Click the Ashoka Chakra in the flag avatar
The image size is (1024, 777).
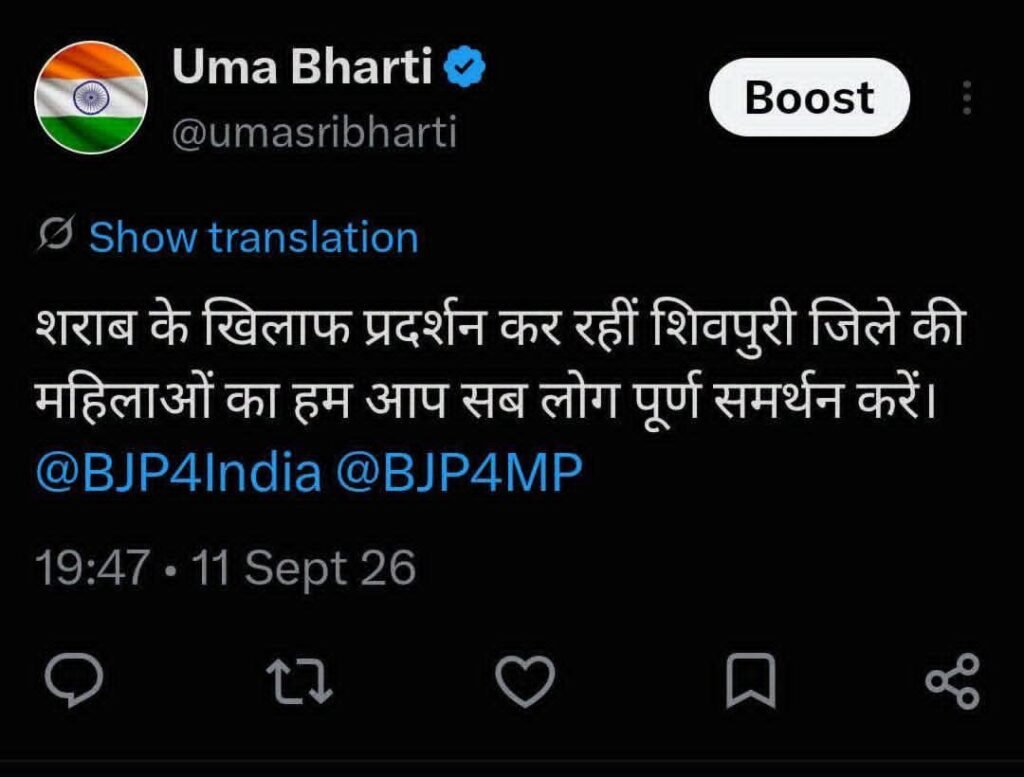[91, 98]
